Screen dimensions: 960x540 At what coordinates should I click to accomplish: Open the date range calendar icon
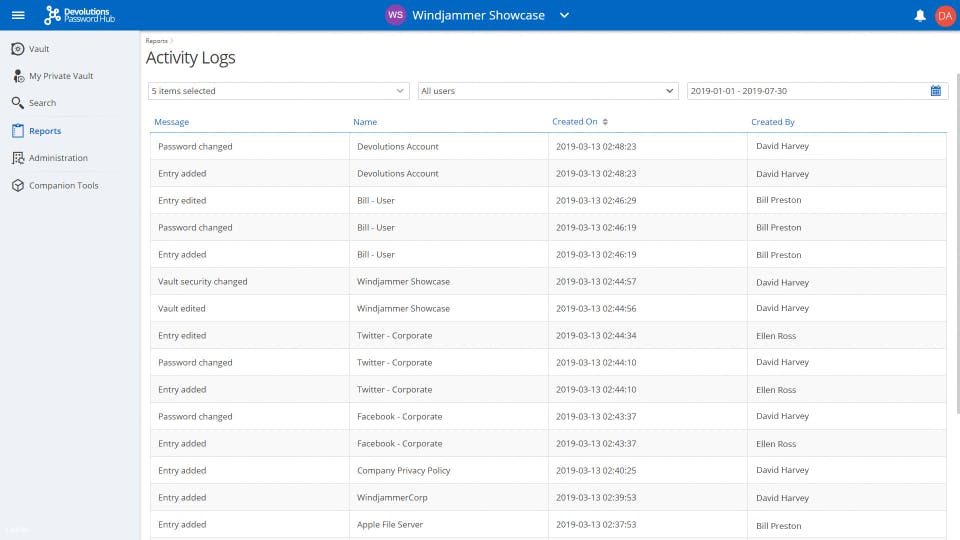[x=936, y=91]
